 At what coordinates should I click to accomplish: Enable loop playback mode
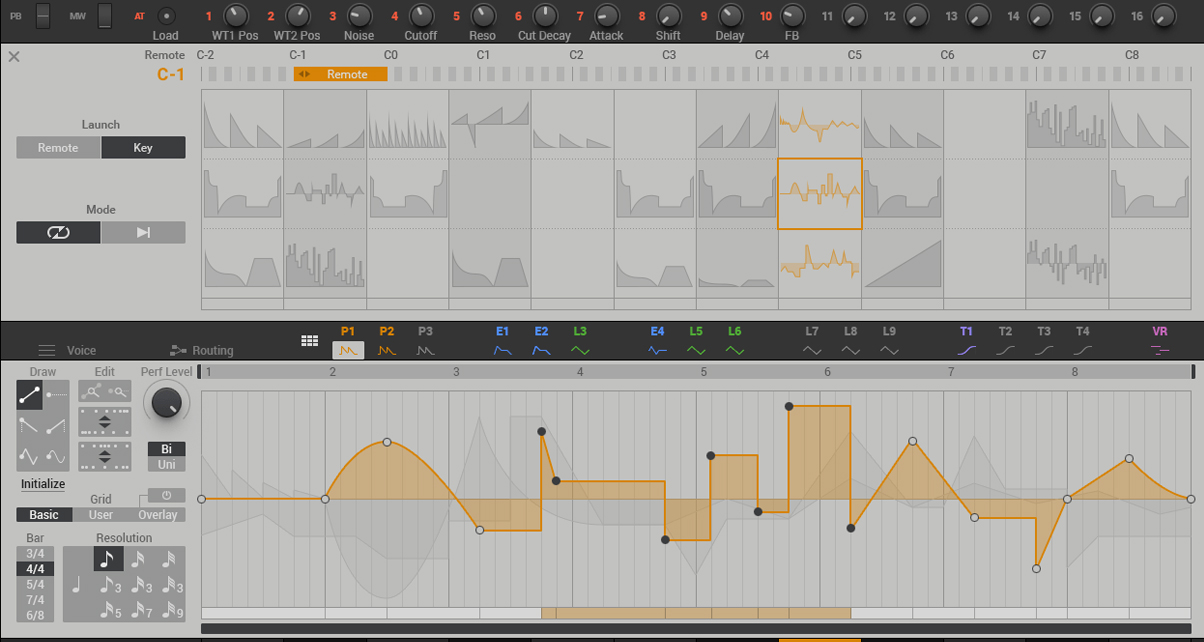pos(58,232)
